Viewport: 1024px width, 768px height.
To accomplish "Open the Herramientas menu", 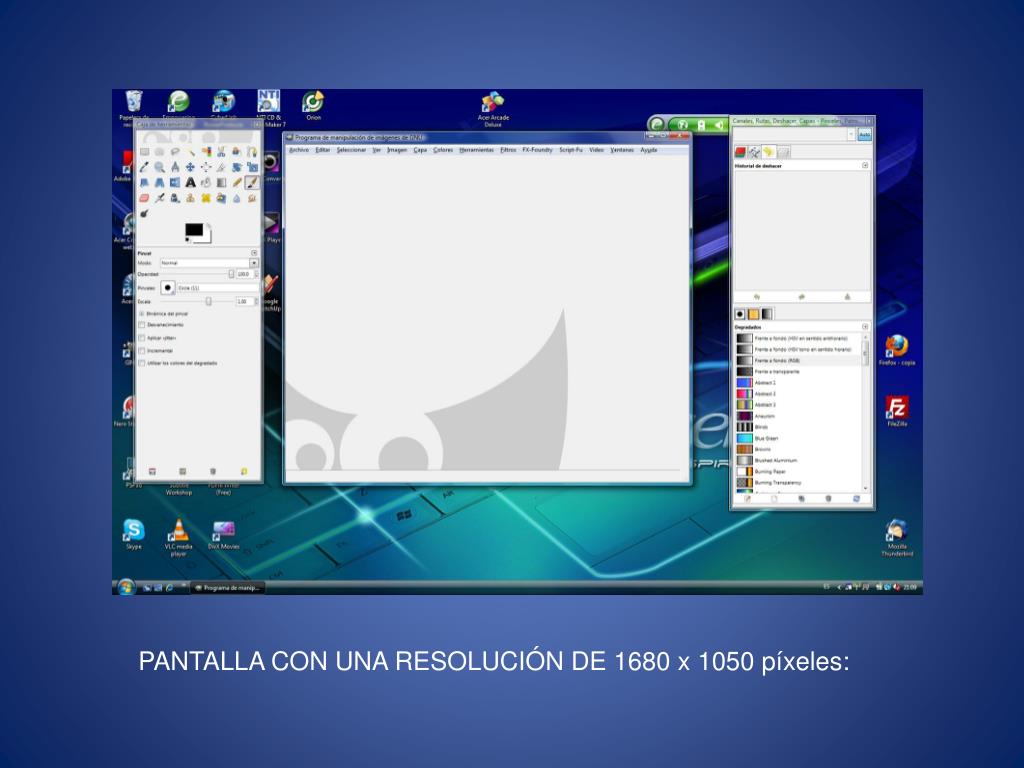I will (x=476, y=150).
